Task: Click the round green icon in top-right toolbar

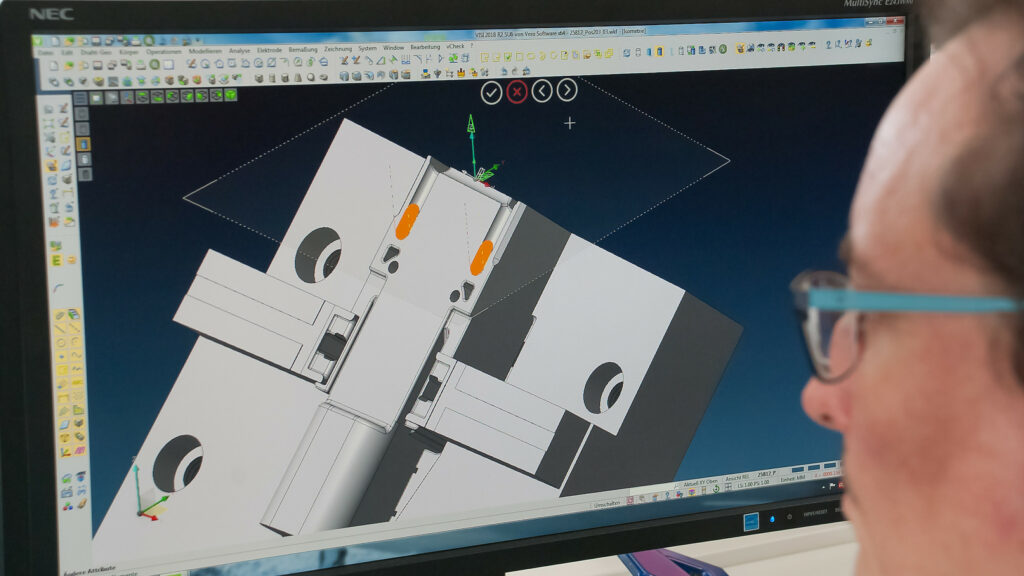Action: (x=723, y=49)
